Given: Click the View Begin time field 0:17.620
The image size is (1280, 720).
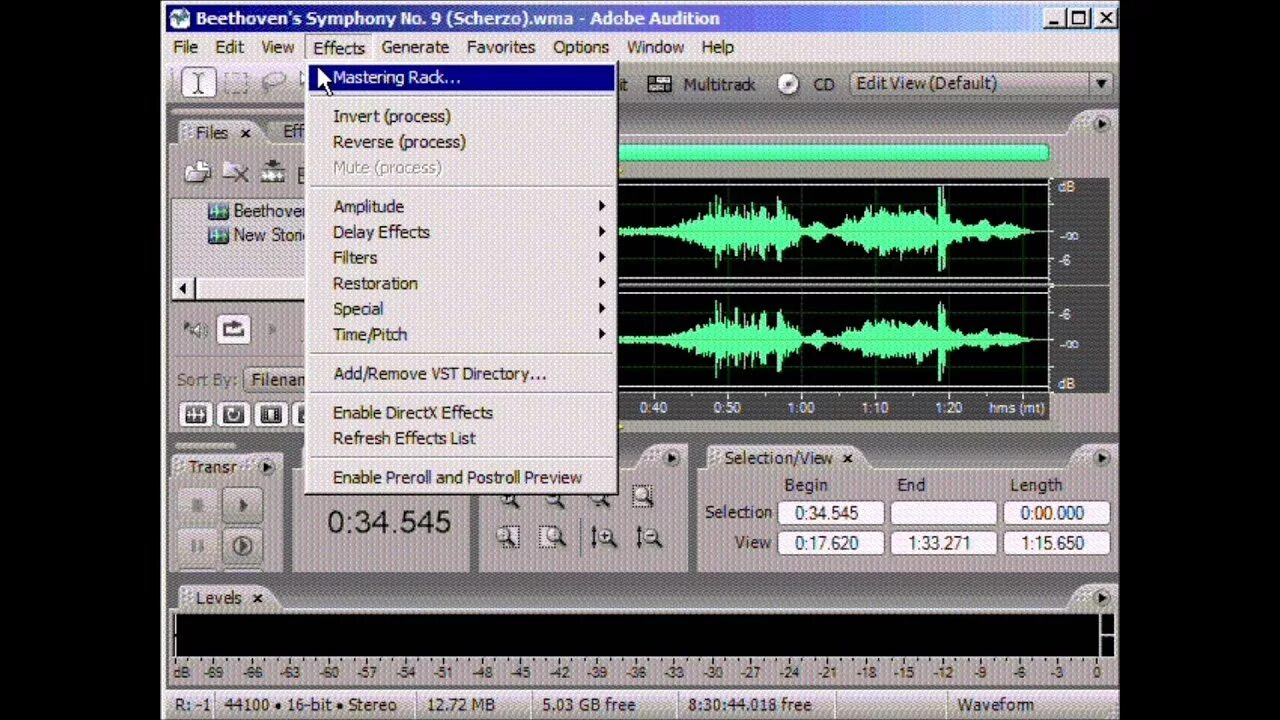Looking at the screenshot, I should click(x=830, y=543).
